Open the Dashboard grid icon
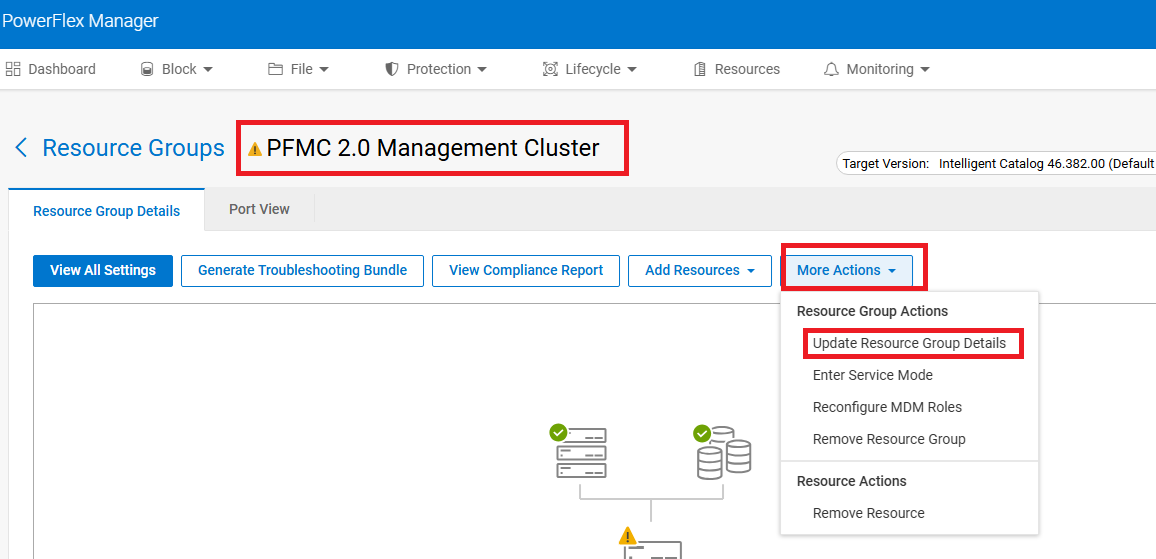This screenshot has height=559, width=1156. point(14,69)
